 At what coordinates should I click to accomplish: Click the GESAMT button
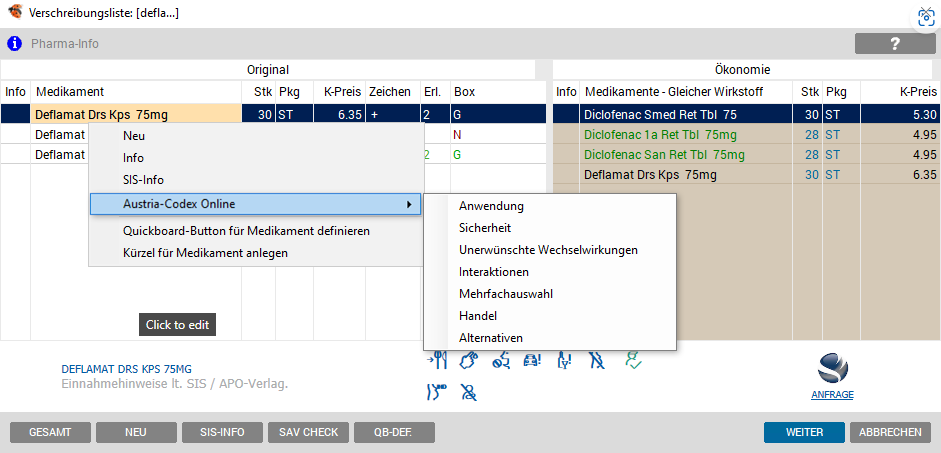50,432
